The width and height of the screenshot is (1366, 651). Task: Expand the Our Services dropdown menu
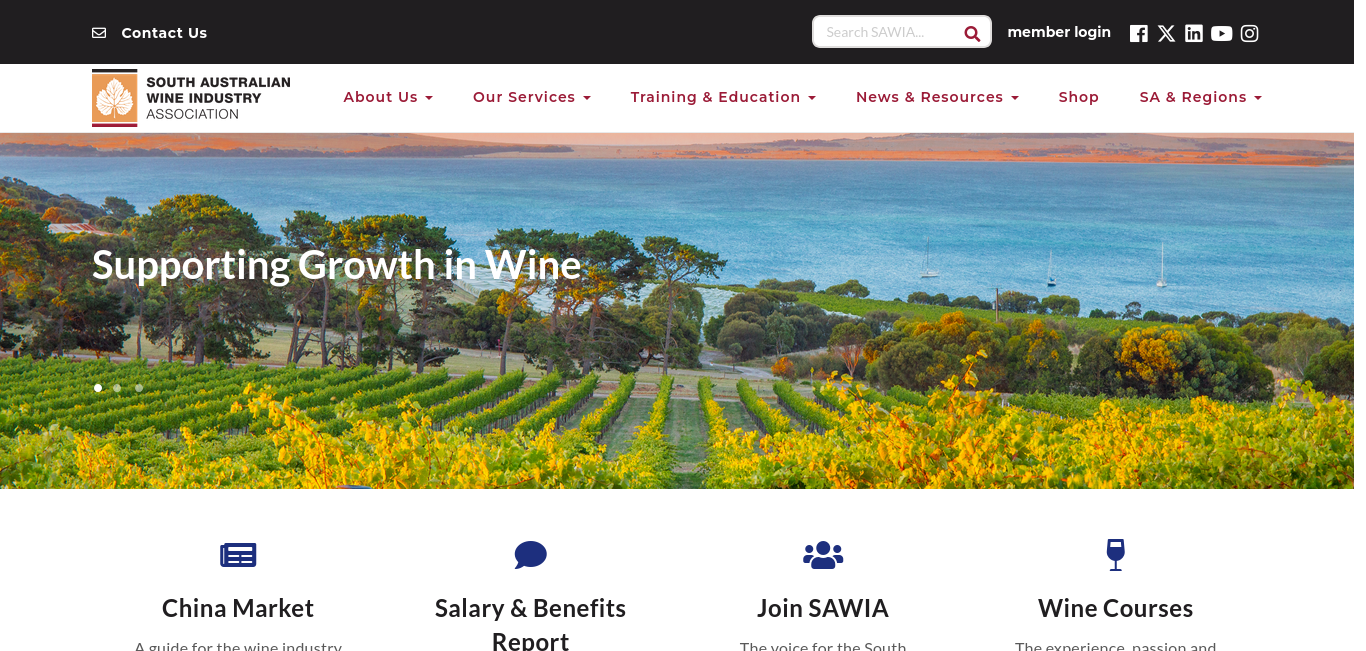(532, 97)
